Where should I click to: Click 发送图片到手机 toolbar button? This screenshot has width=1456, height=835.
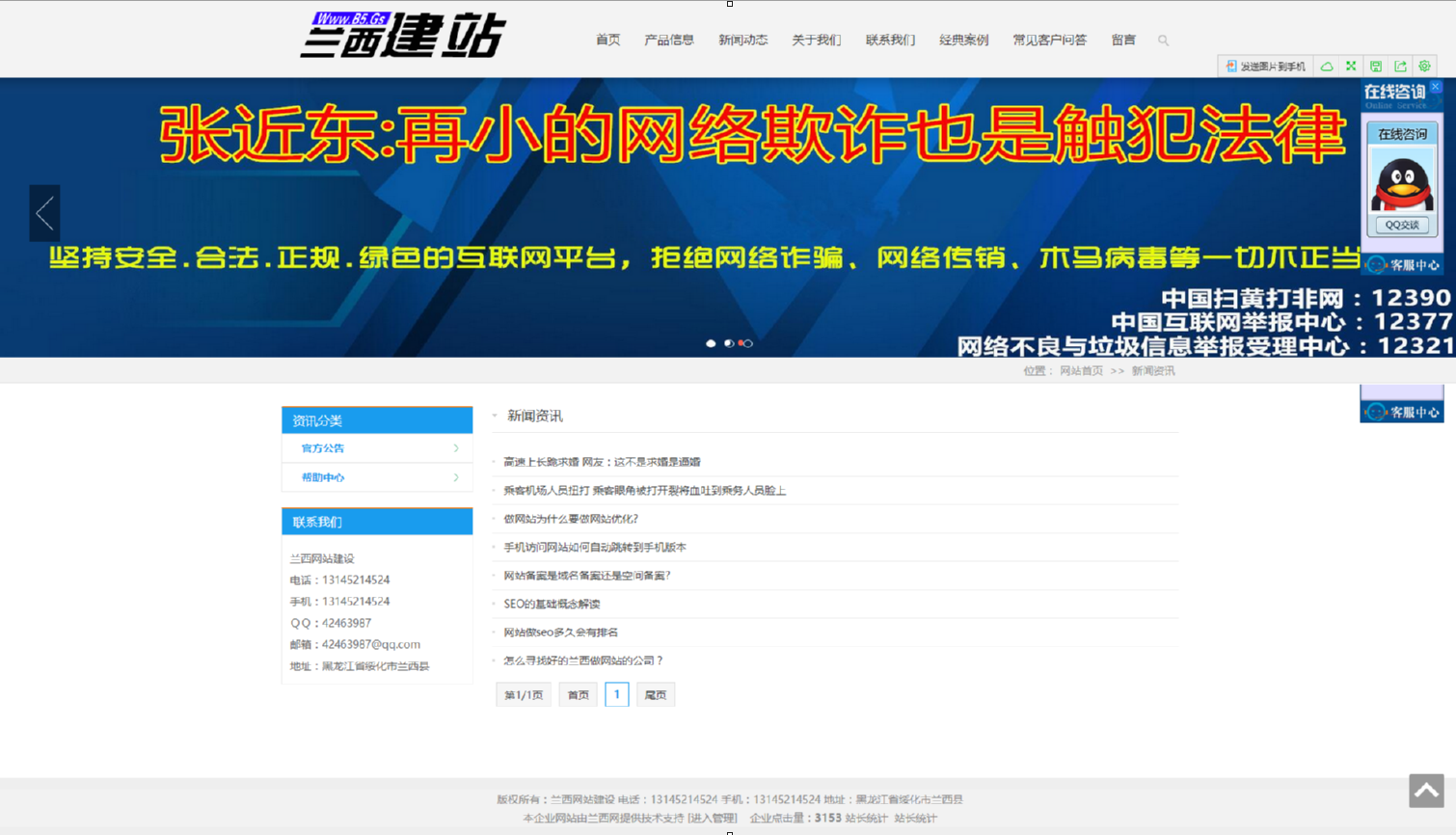1265,67
